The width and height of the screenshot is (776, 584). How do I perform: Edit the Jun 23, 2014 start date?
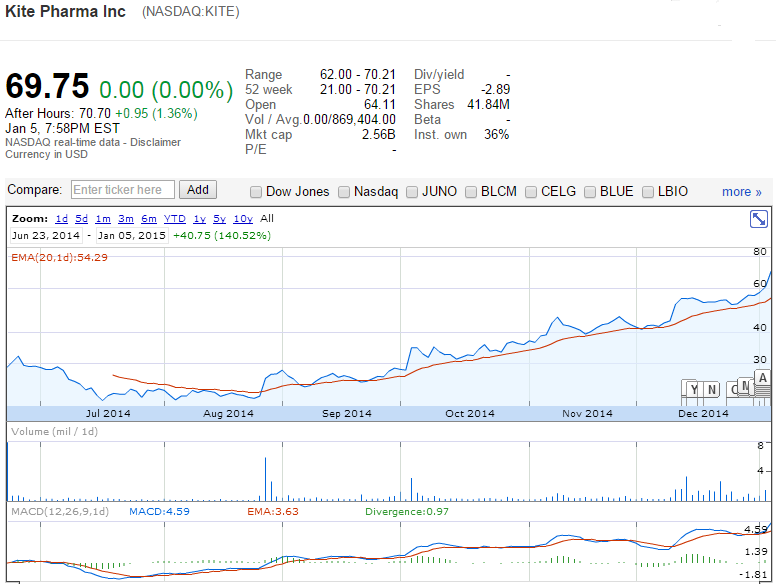46,236
